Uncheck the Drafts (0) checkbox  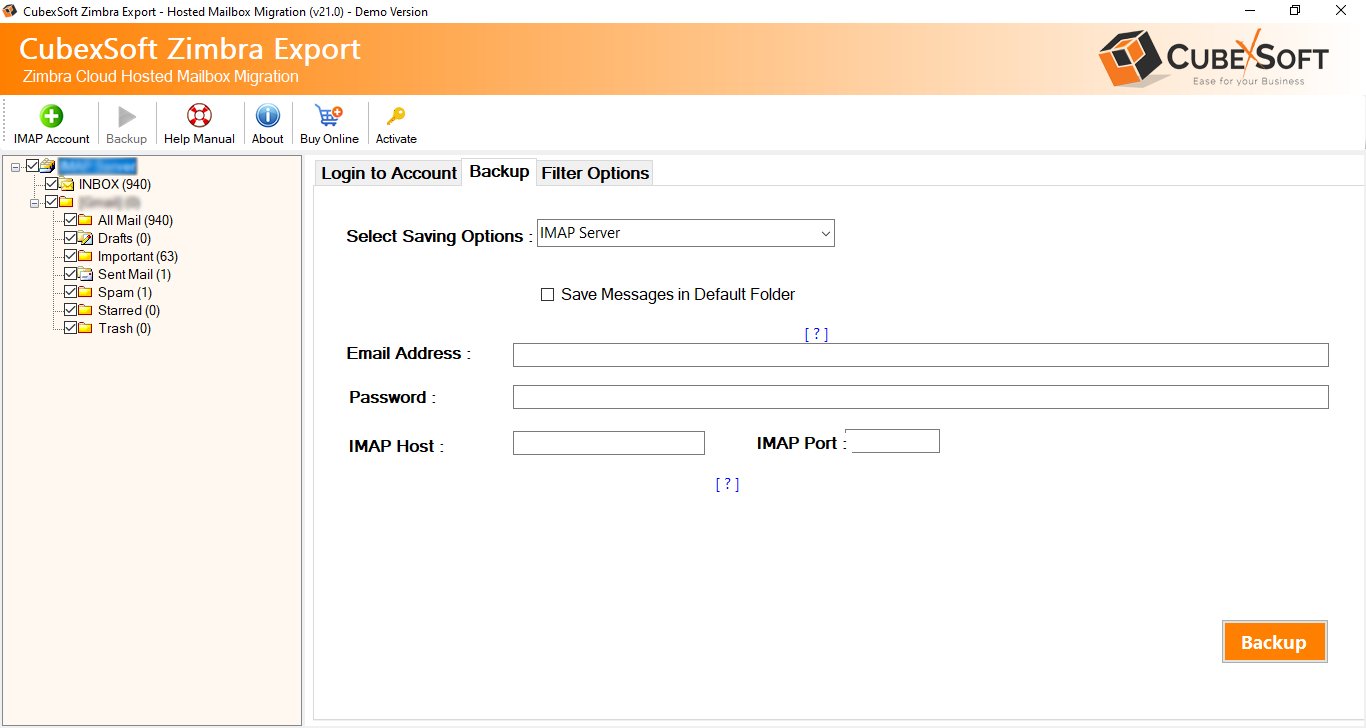(70, 238)
